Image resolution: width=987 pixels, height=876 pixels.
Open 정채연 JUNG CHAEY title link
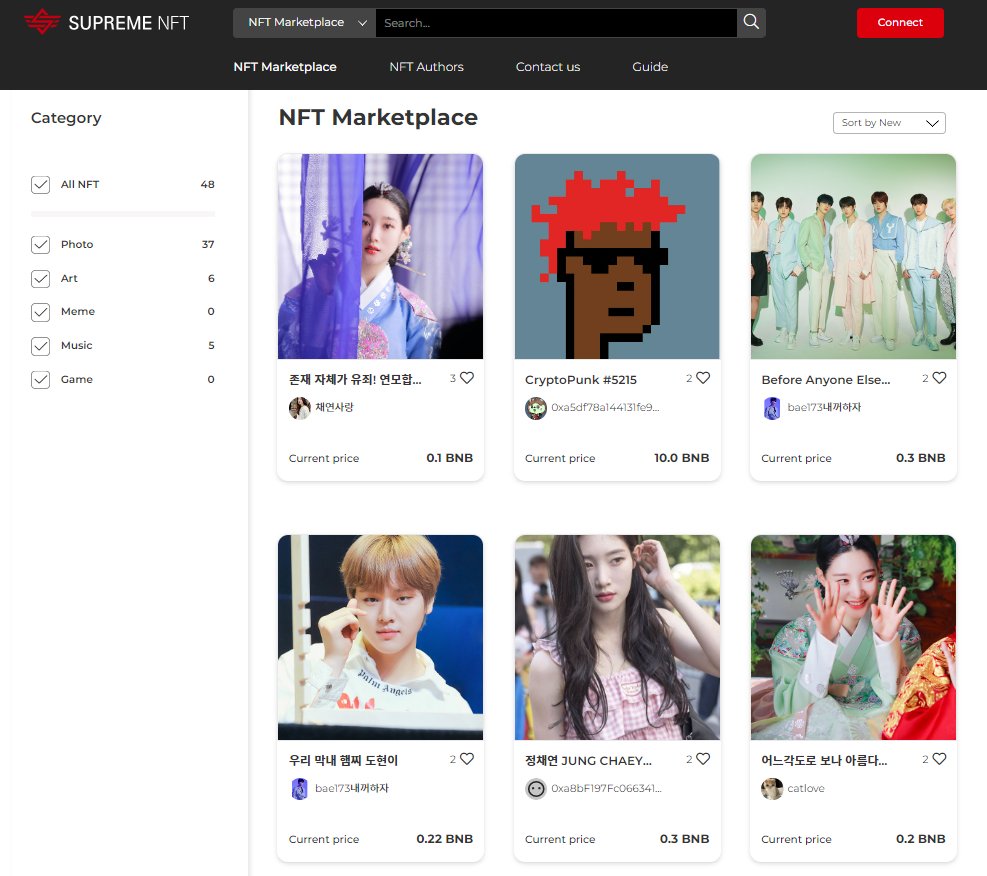click(588, 760)
